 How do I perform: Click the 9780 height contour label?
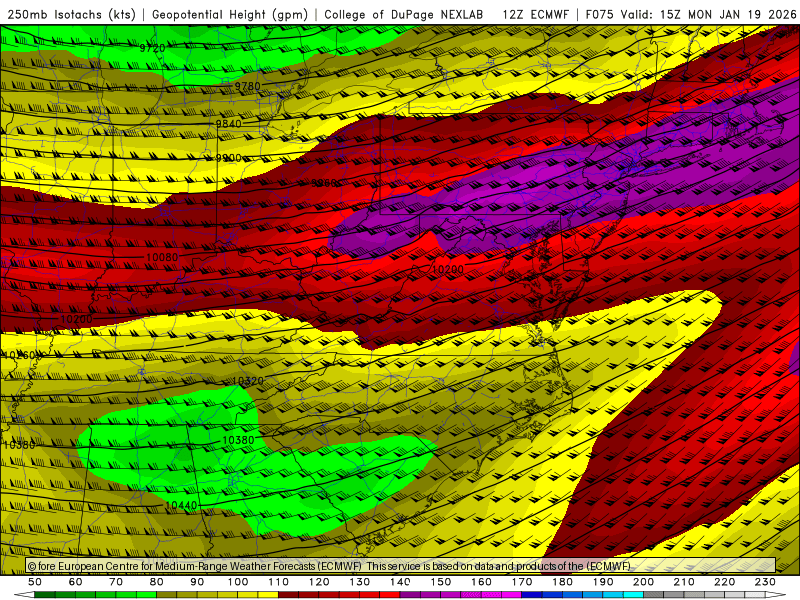(x=247, y=86)
